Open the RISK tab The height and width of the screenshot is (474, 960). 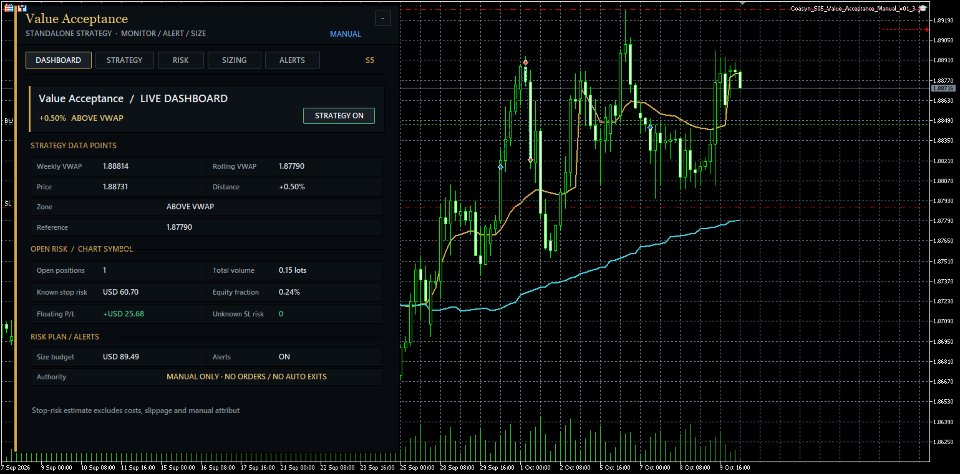pyautogui.click(x=181, y=60)
